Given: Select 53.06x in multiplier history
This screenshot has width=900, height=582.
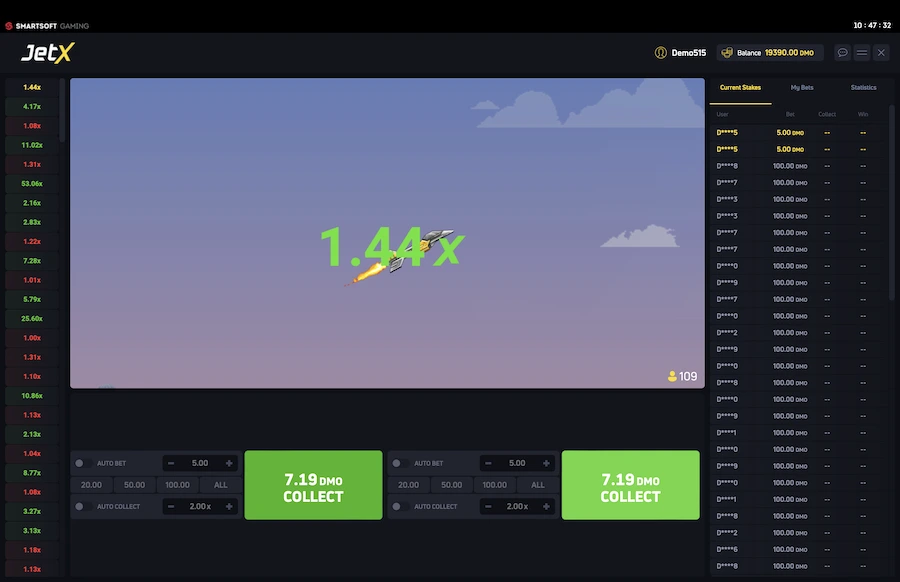Looking at the screenshot, I should point(32,184).
